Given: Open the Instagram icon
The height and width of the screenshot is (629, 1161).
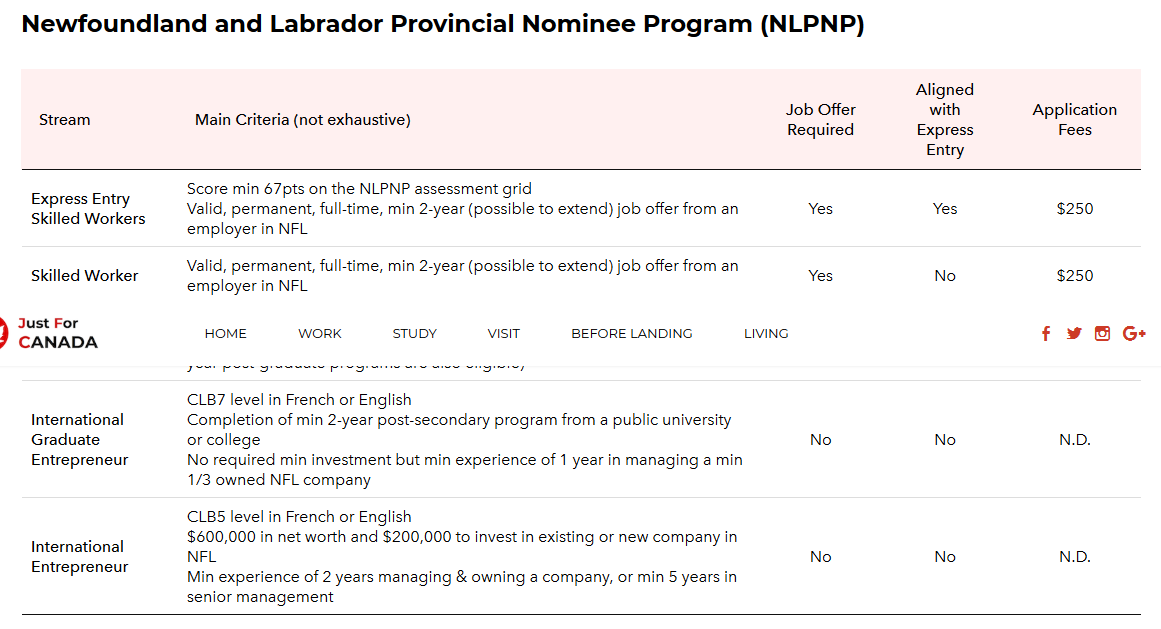Looking at the screenshot, I should click(1102, 333).
